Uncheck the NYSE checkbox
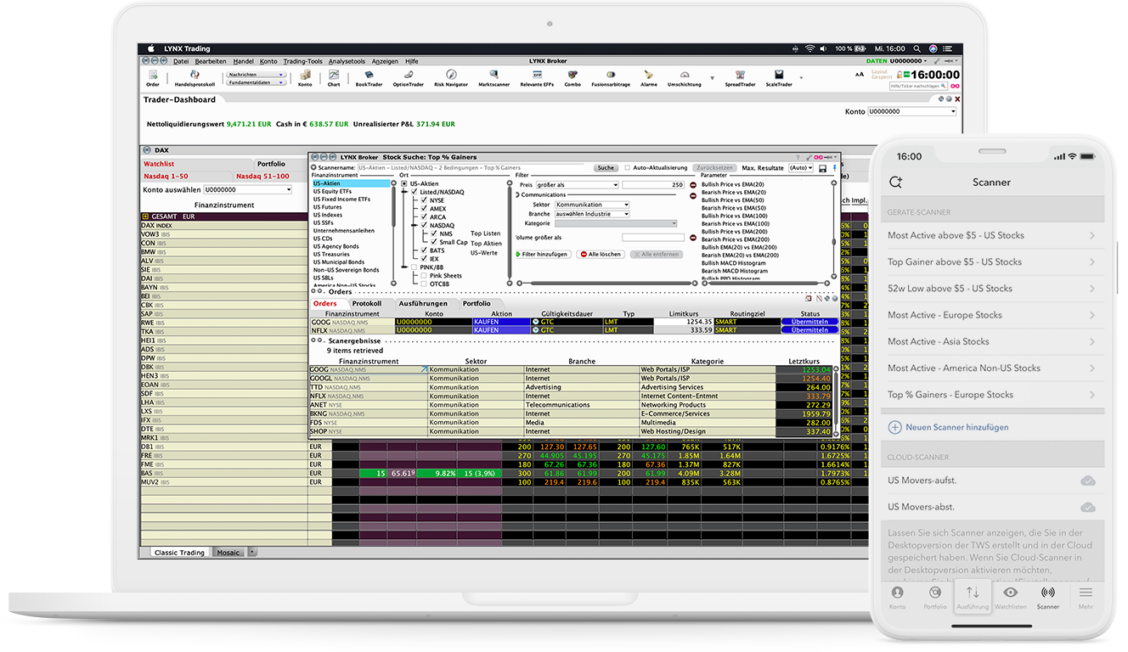Image resolution: width=1128 pixels, height=652 pixels. point(424,200)
